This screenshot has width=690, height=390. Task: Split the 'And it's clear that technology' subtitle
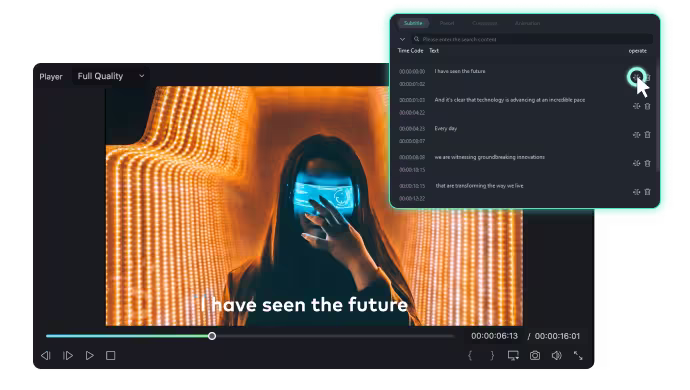pyautogui.click(x=636, y=106)
